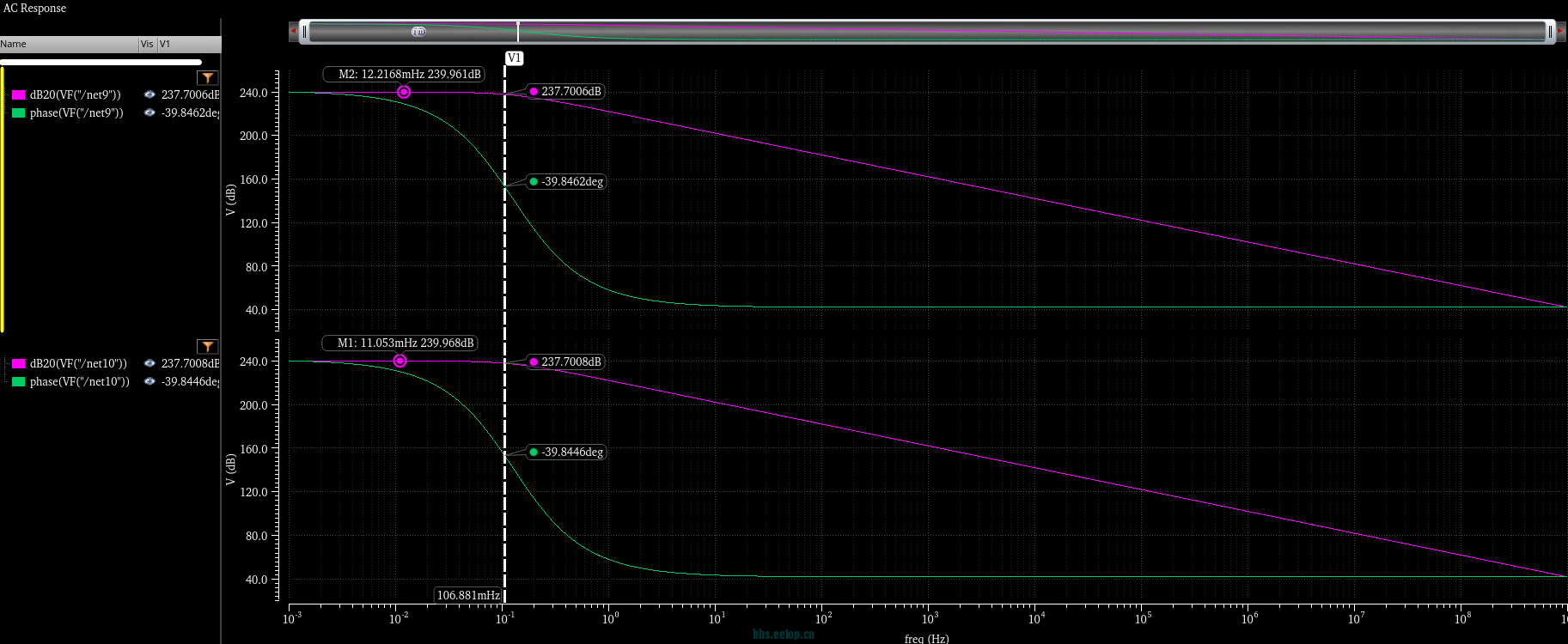Image resolution: width=1568 pixels, height=644 pixels.
Task: Click V1 value 237.7006dB in net9 legend
Action: pos(190,94)
